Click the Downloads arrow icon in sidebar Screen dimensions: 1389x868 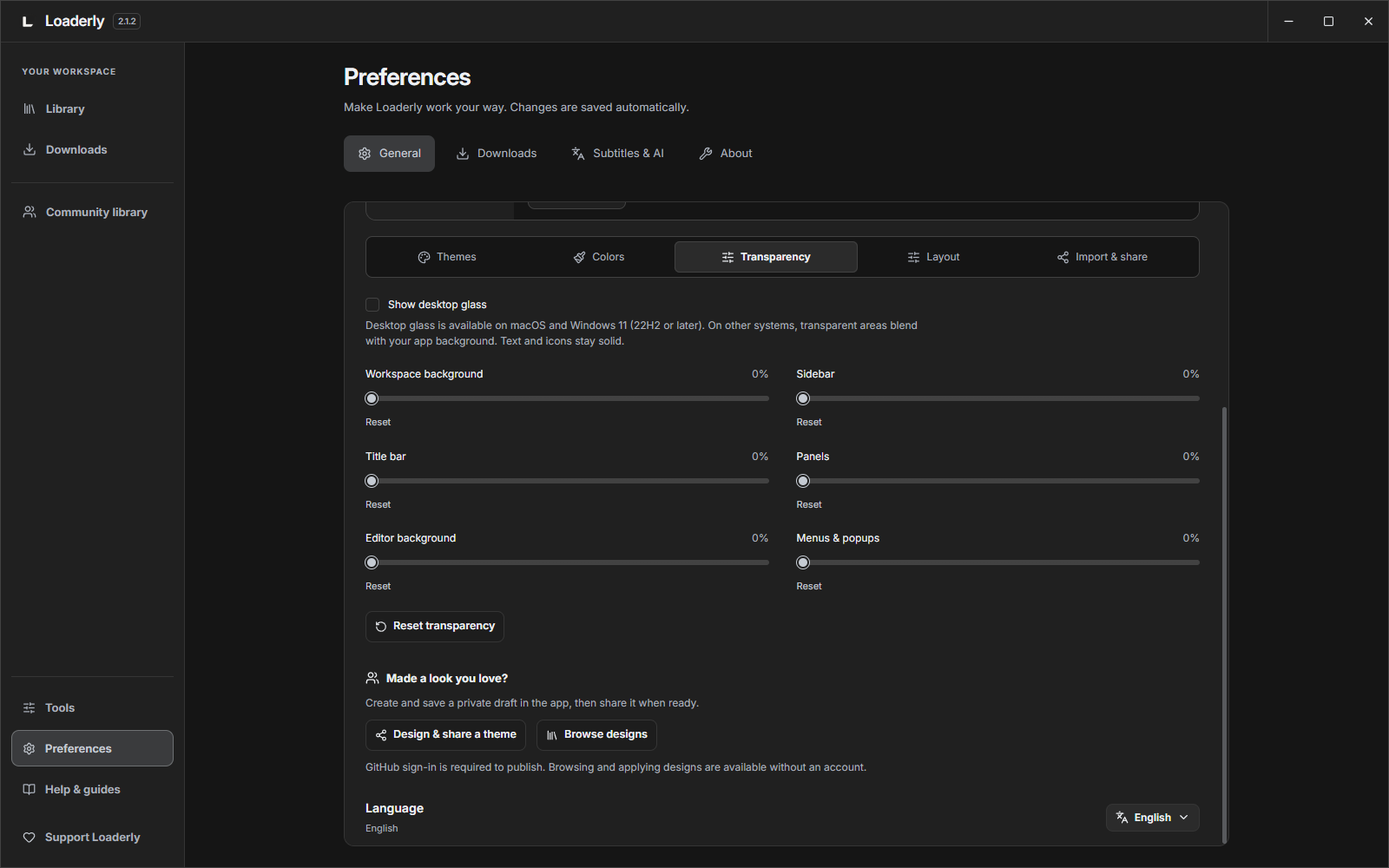(x=30, y=149)
